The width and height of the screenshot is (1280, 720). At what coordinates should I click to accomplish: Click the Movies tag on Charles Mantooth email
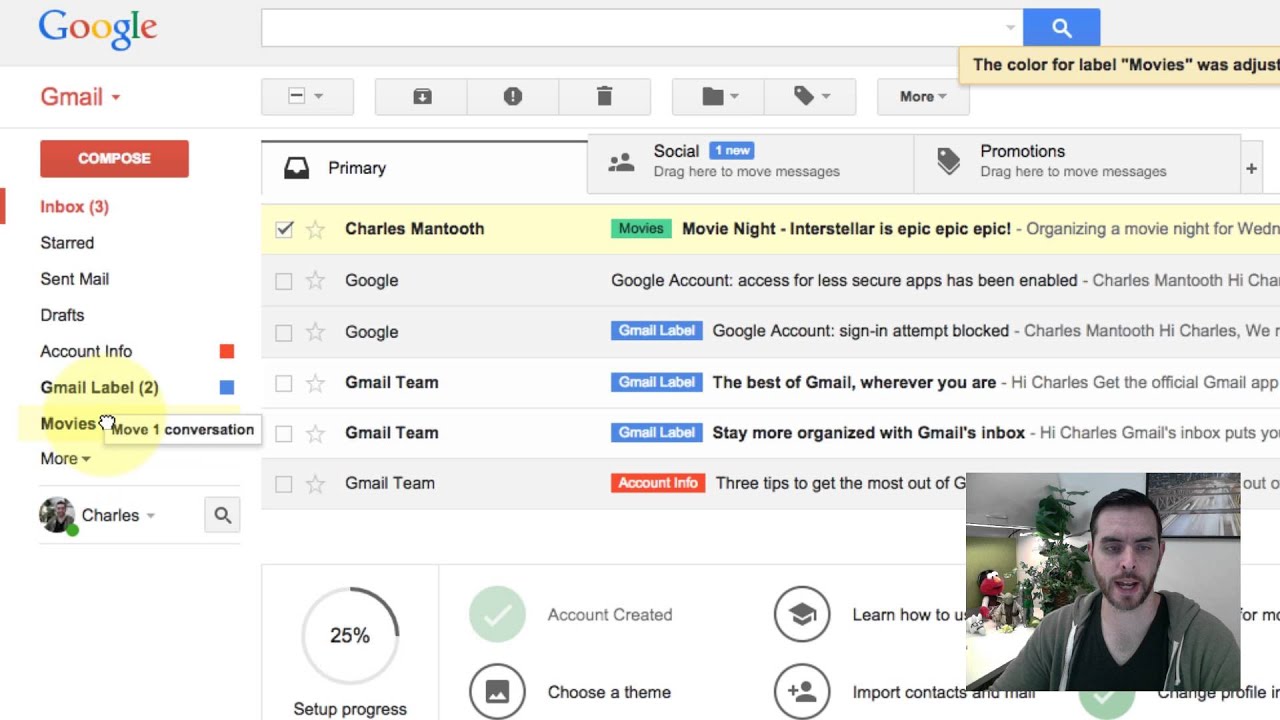(x=641, y=229)
